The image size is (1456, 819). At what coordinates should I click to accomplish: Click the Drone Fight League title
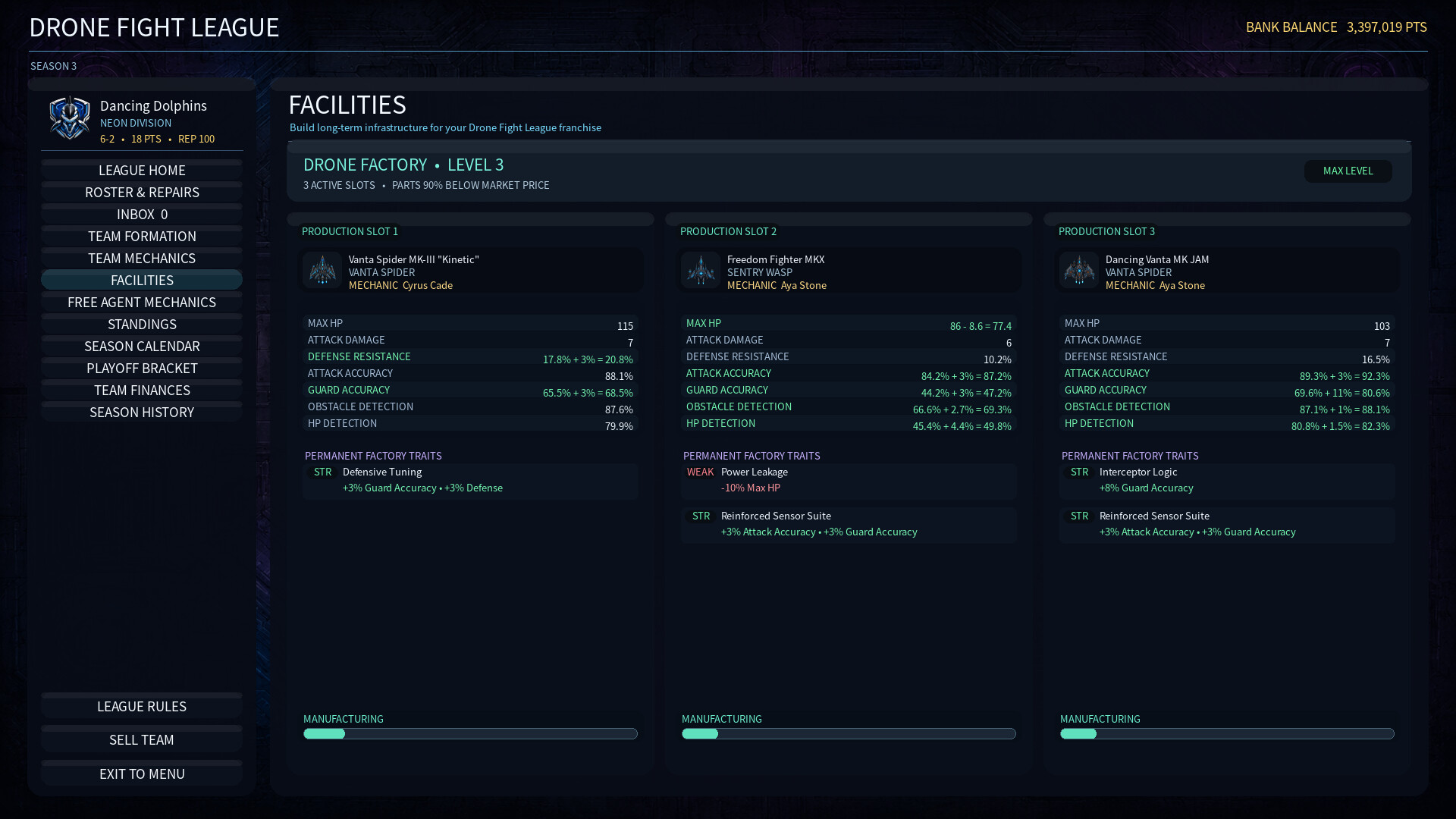(154, 27)
